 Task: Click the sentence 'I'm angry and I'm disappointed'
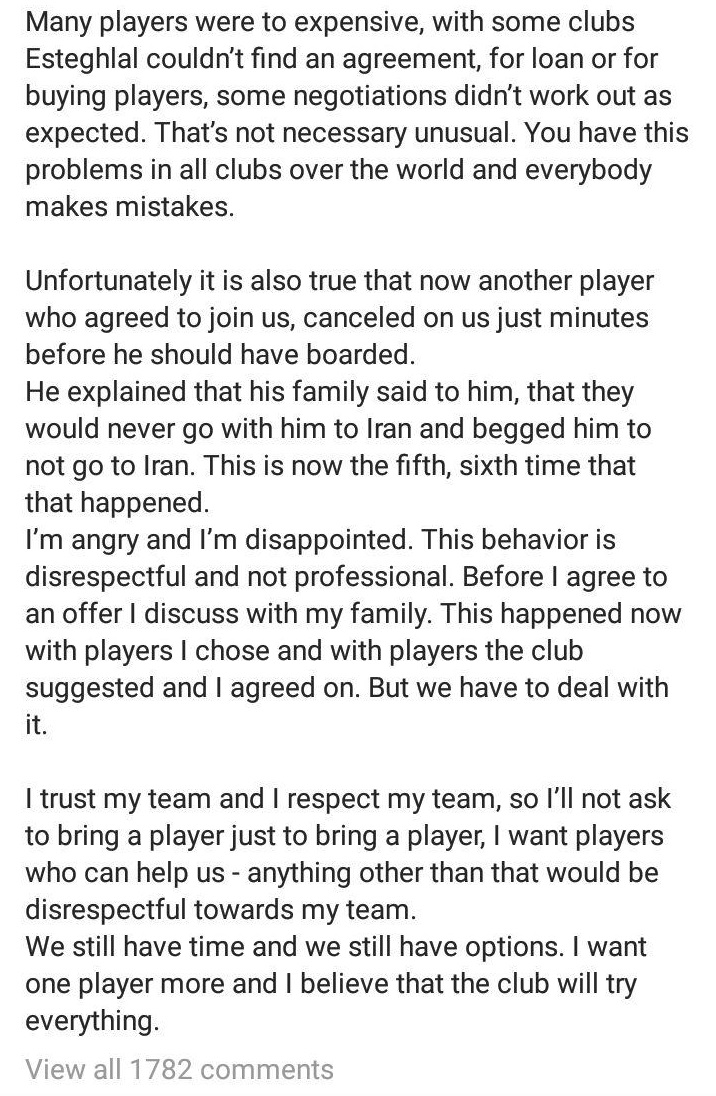coord(220,540)
